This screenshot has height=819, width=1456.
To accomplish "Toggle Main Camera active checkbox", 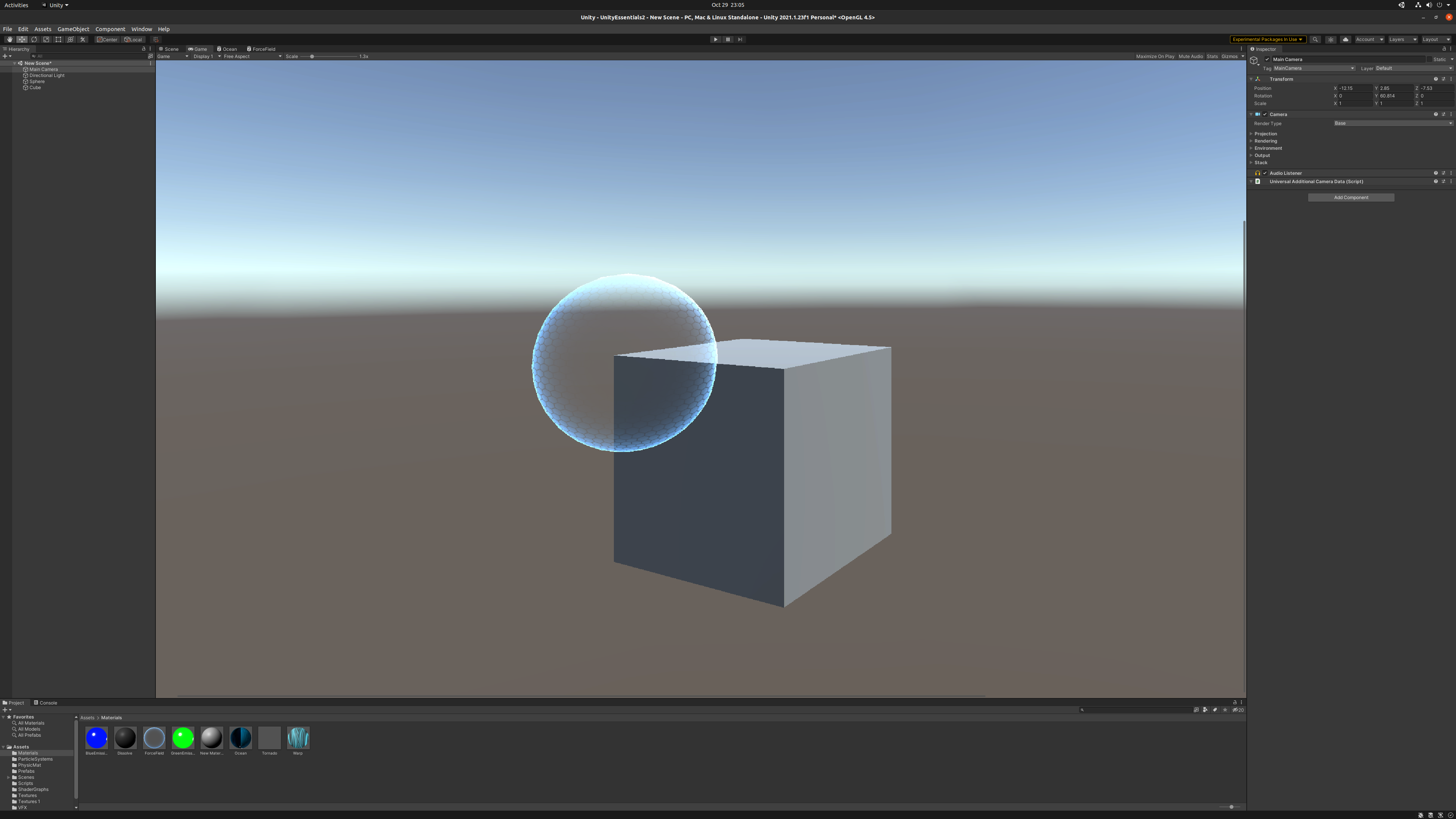I will (1267, 60).
